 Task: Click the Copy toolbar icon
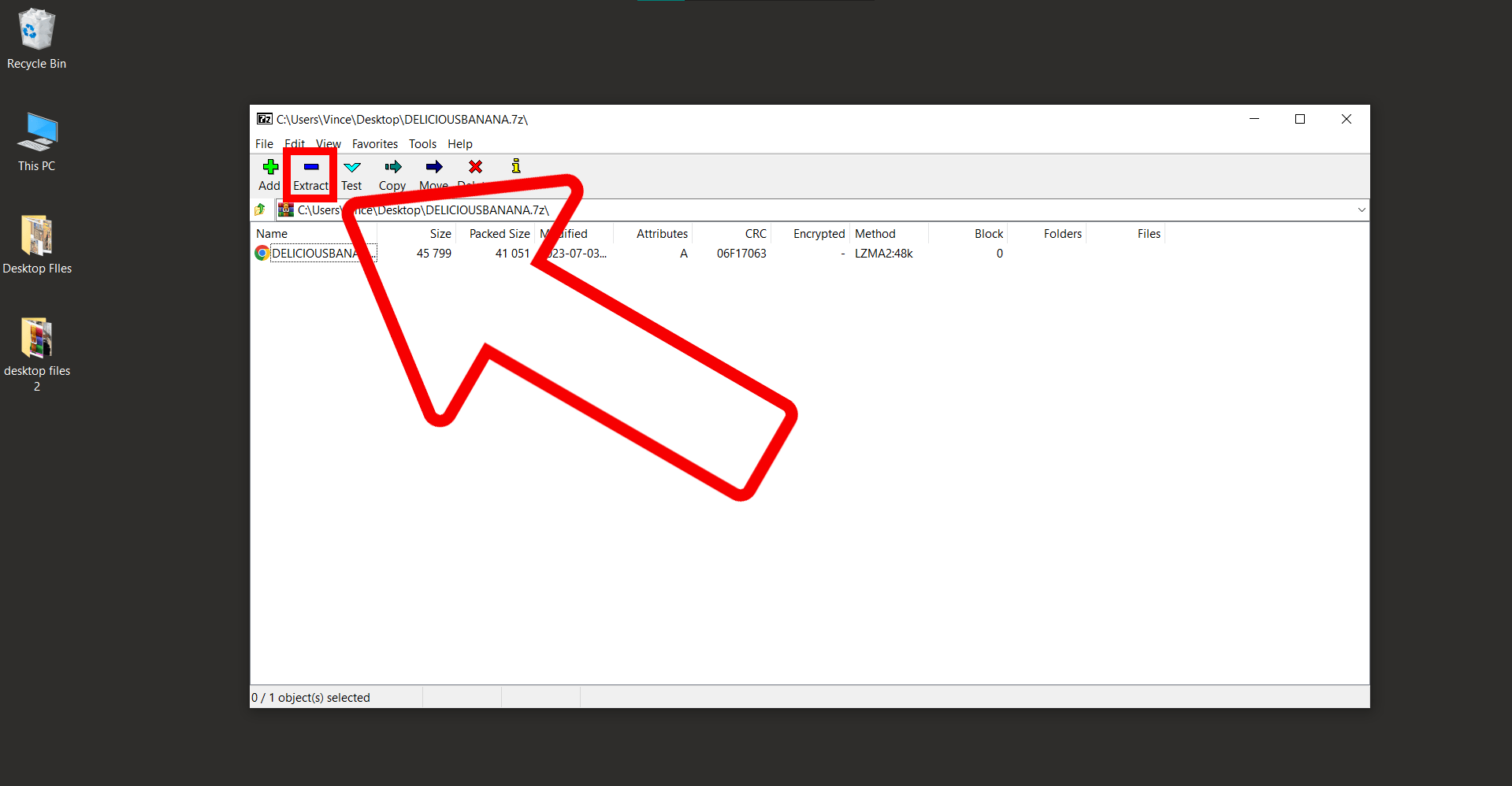392,173
